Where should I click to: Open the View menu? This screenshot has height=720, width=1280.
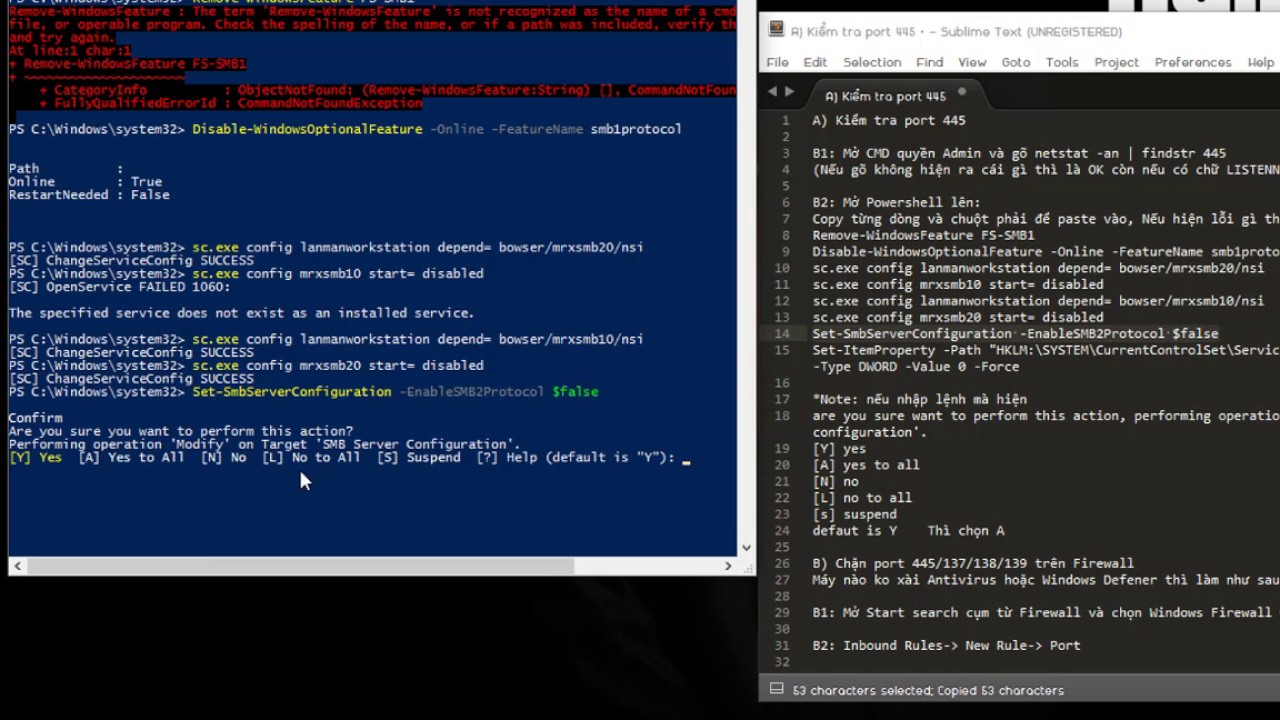[x=972, y=62]
